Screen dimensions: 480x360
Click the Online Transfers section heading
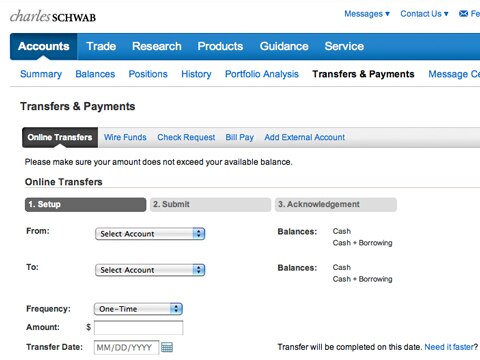[64, 182]
